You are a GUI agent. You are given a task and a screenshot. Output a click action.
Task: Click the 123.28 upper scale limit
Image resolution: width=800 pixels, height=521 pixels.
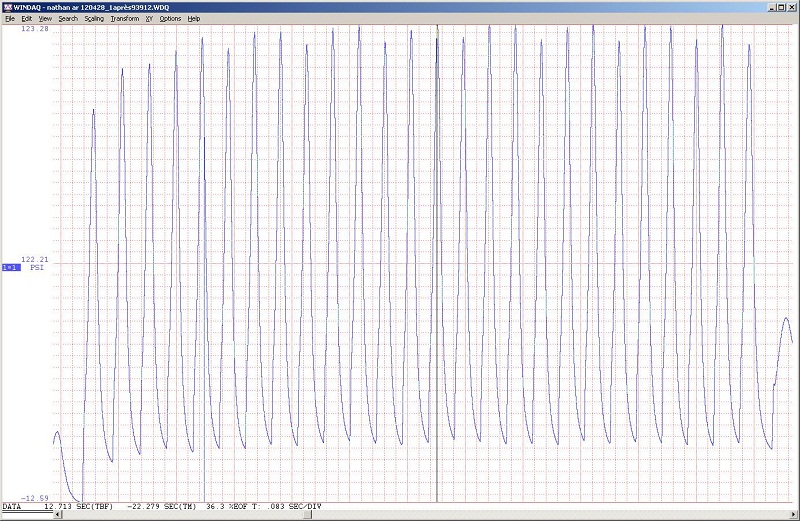click(x=35, y=29)
